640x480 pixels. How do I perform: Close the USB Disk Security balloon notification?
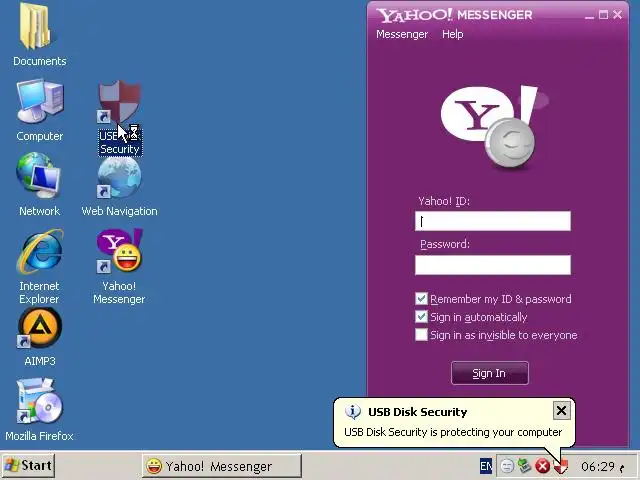tap(562, 411)
